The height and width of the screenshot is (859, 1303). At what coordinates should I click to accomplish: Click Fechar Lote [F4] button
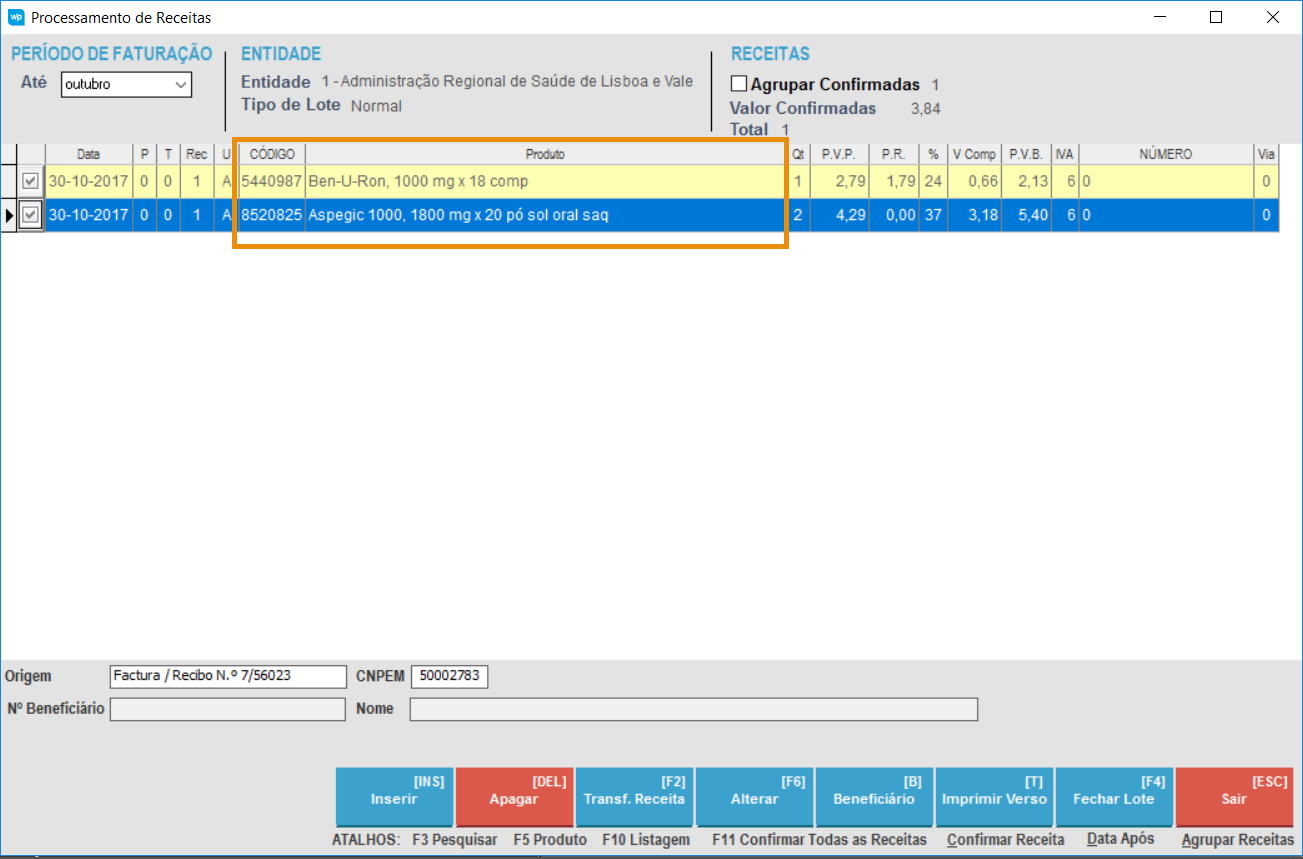pyautogui.click(x=1113, y=797)
